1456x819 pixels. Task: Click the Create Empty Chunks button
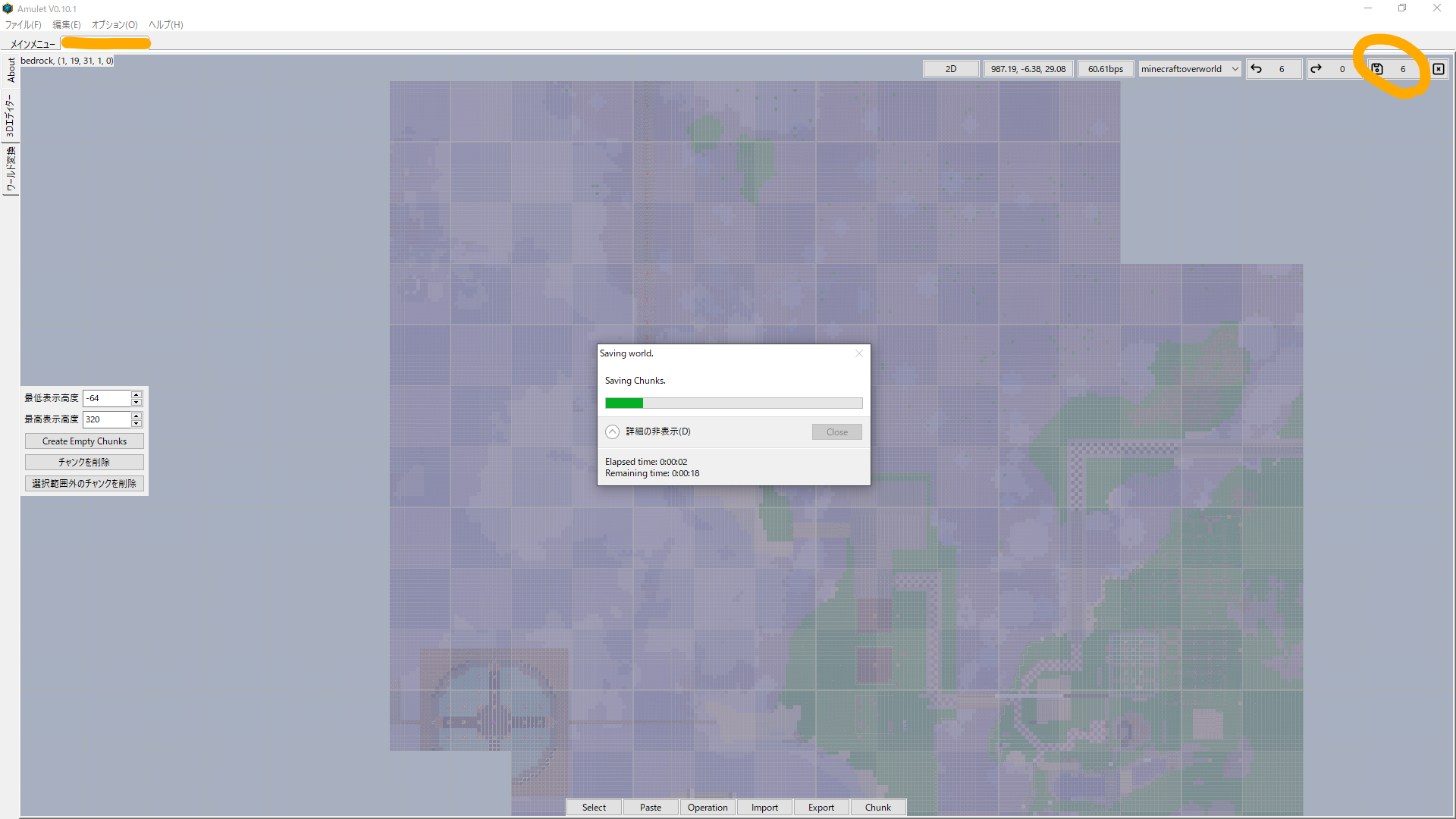point(84,441)
